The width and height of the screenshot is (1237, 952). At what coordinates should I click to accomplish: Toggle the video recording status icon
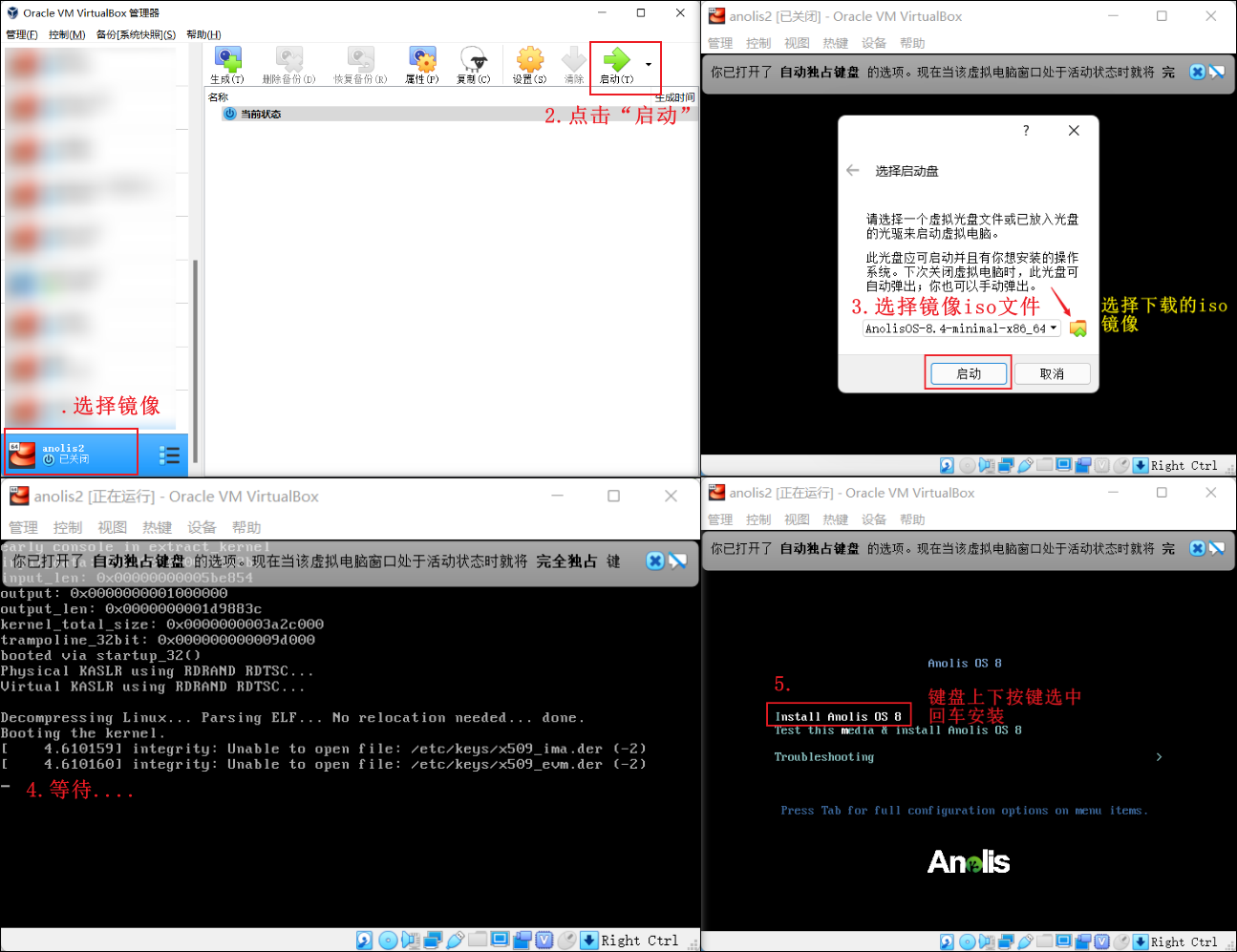tap(1082, 941)
